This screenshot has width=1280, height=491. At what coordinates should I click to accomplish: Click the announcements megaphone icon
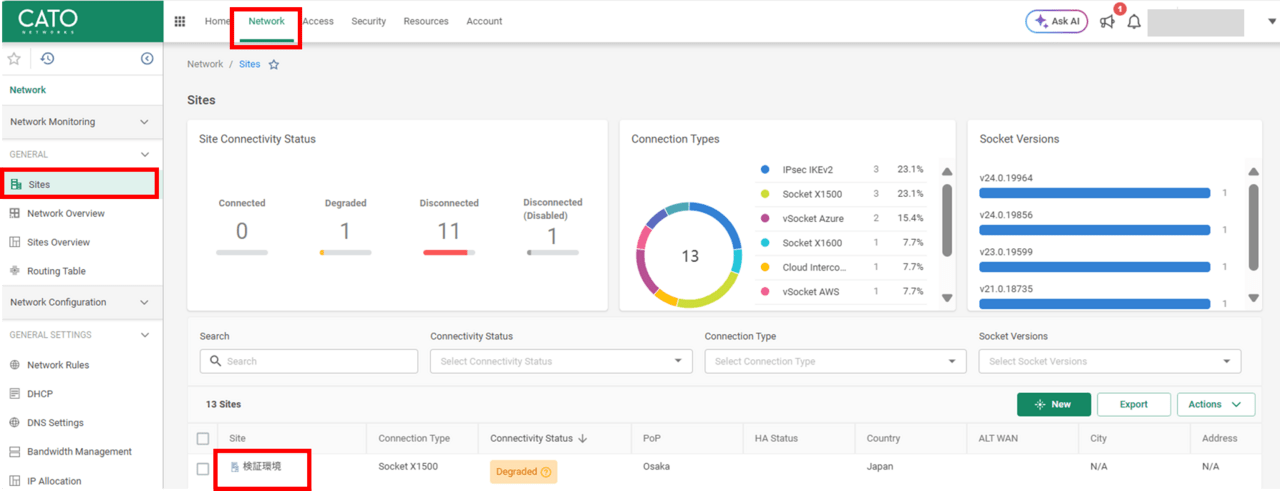(x=1107, y=22)
